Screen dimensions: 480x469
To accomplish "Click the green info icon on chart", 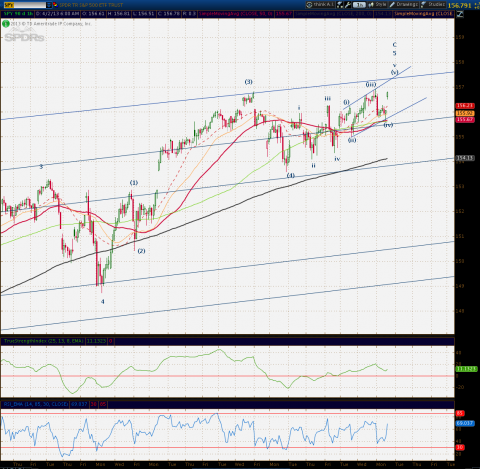I will pyautogui.click(x=6, y=24).
